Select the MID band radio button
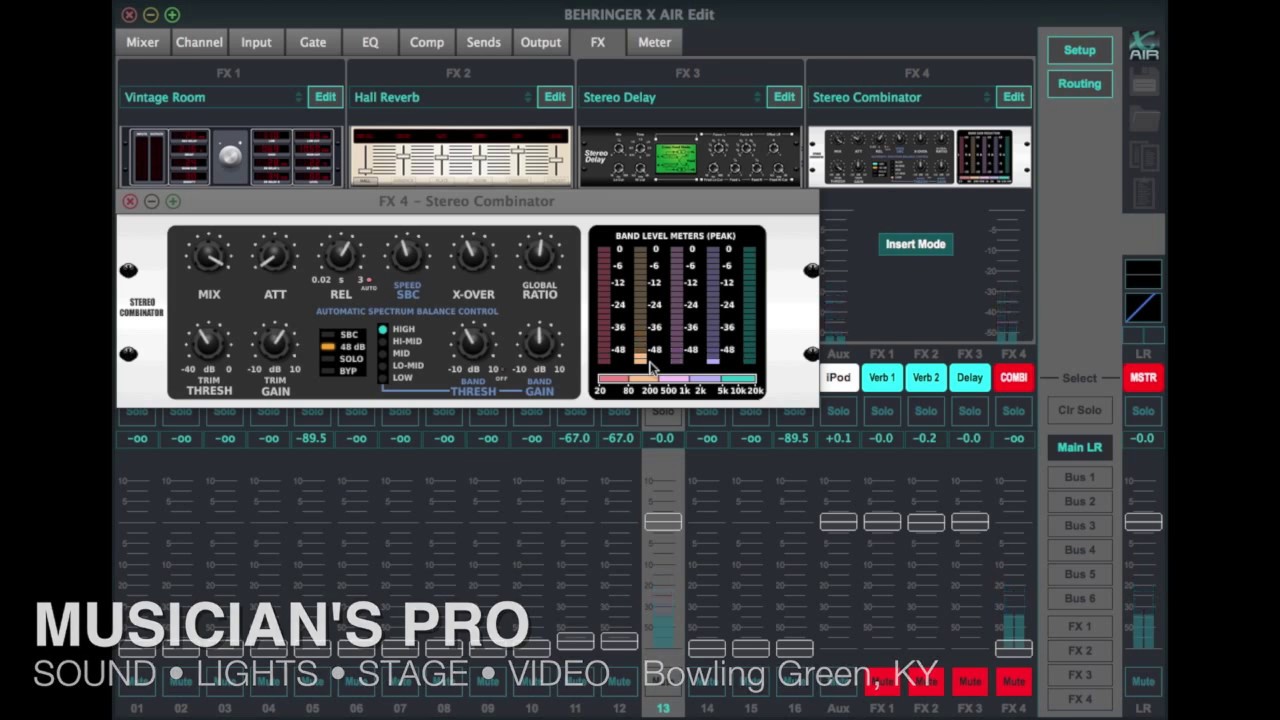Image resolution: width=1280 pixels, height=720 pixels. (382, 353)
